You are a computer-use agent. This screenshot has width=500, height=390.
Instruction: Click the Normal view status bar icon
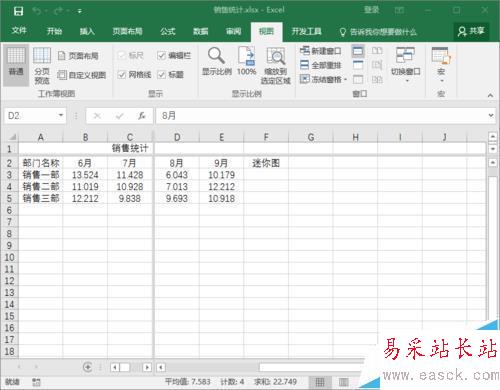pos(320,382)
